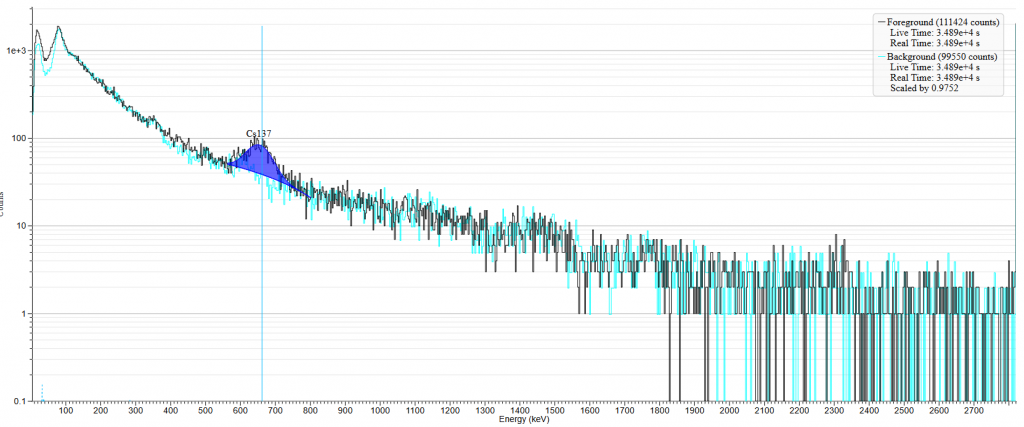
Task: Click the Background Real Time text
Action: 934,77
